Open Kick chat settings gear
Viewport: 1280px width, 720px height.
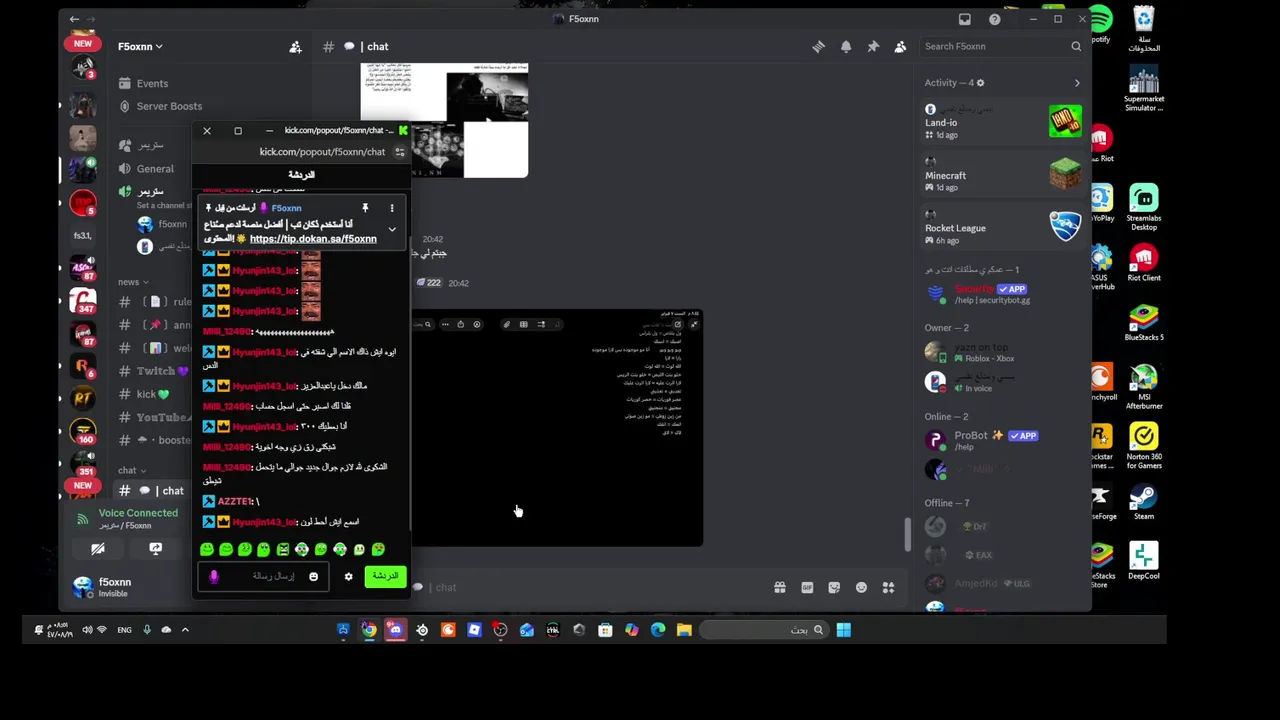tap(348, 577)
